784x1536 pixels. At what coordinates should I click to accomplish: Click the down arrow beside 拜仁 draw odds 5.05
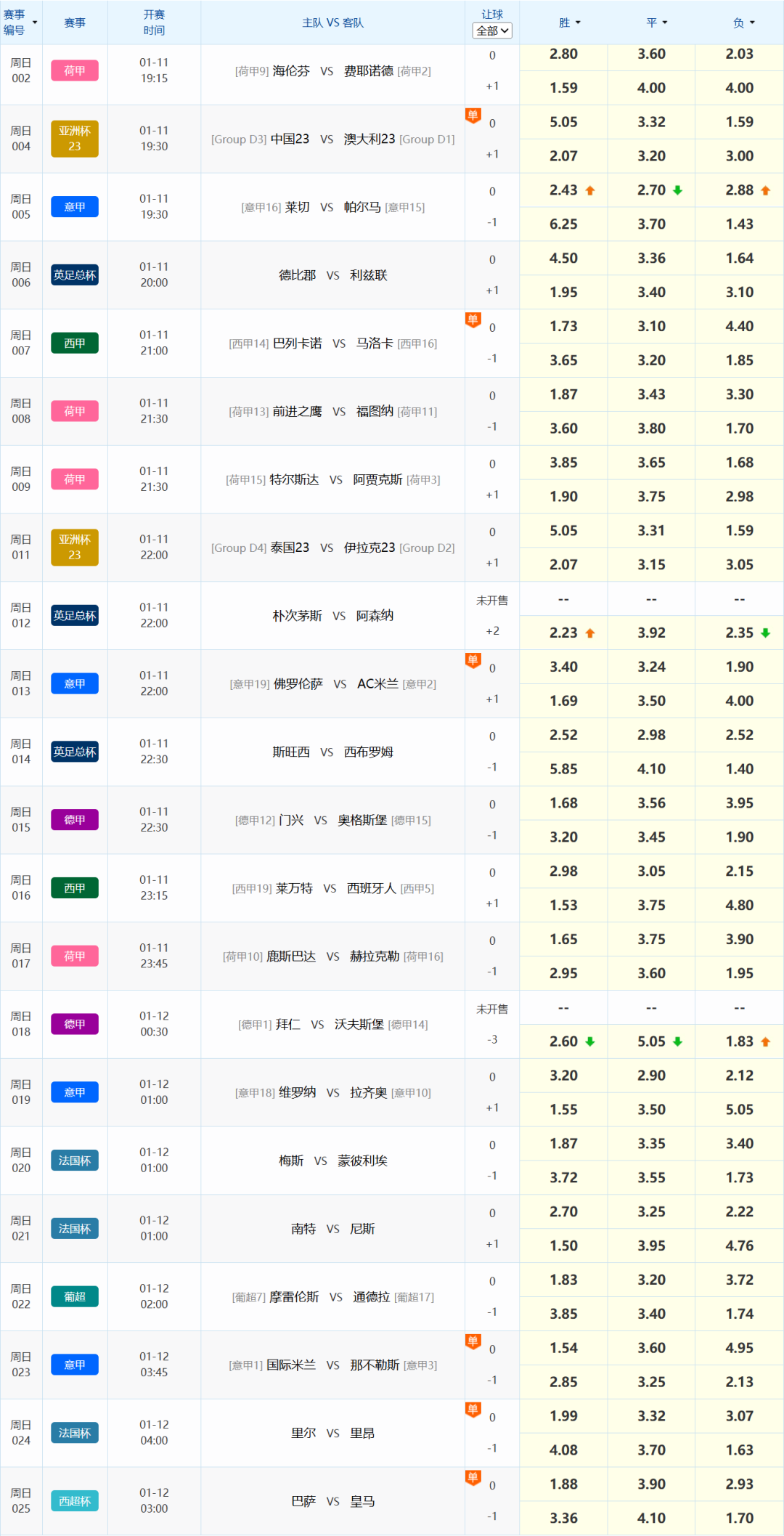pyautogui.click(x=677, y=1041)
